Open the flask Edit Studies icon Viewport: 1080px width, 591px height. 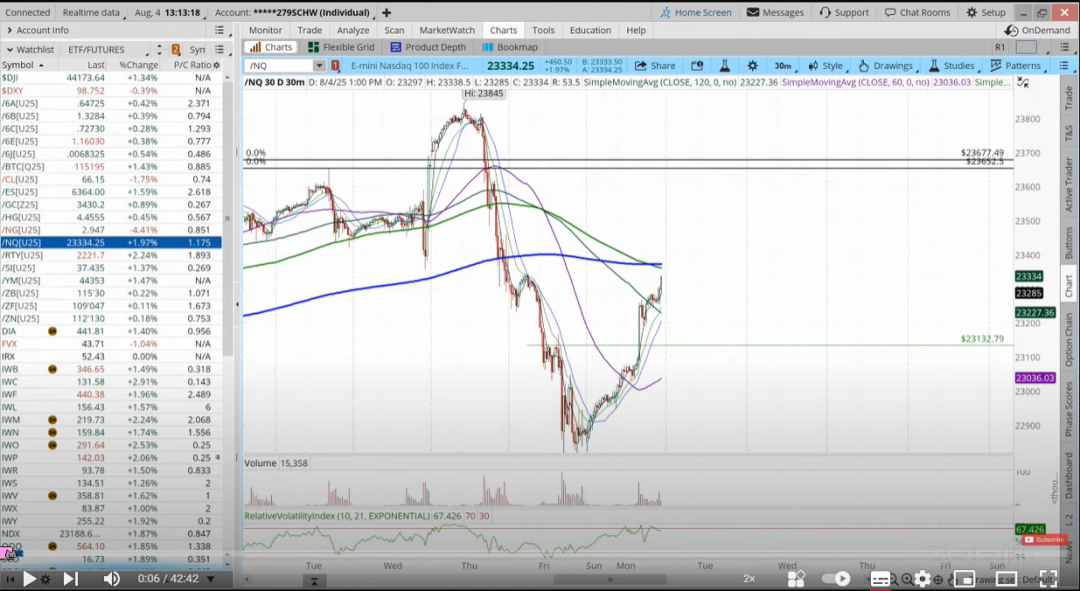[x=725, y=65]
